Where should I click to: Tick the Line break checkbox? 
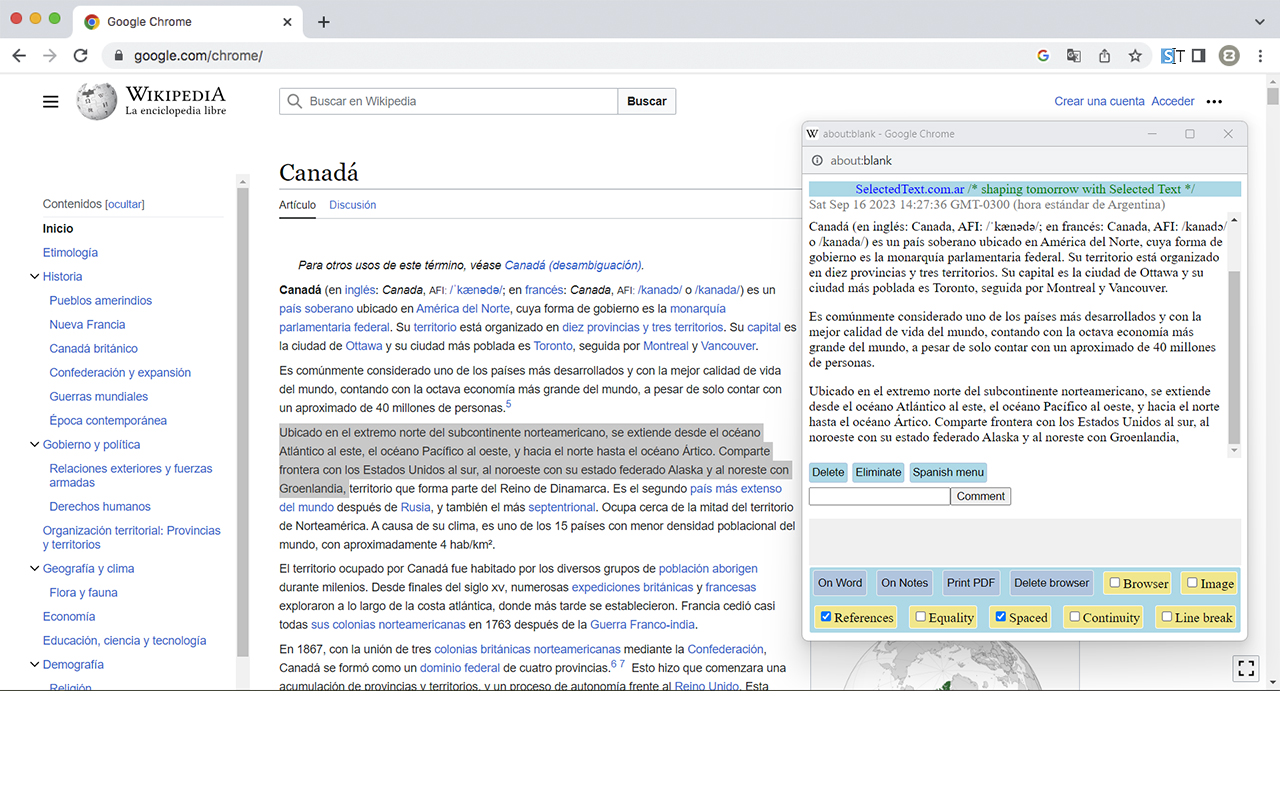click(1166, 616)
